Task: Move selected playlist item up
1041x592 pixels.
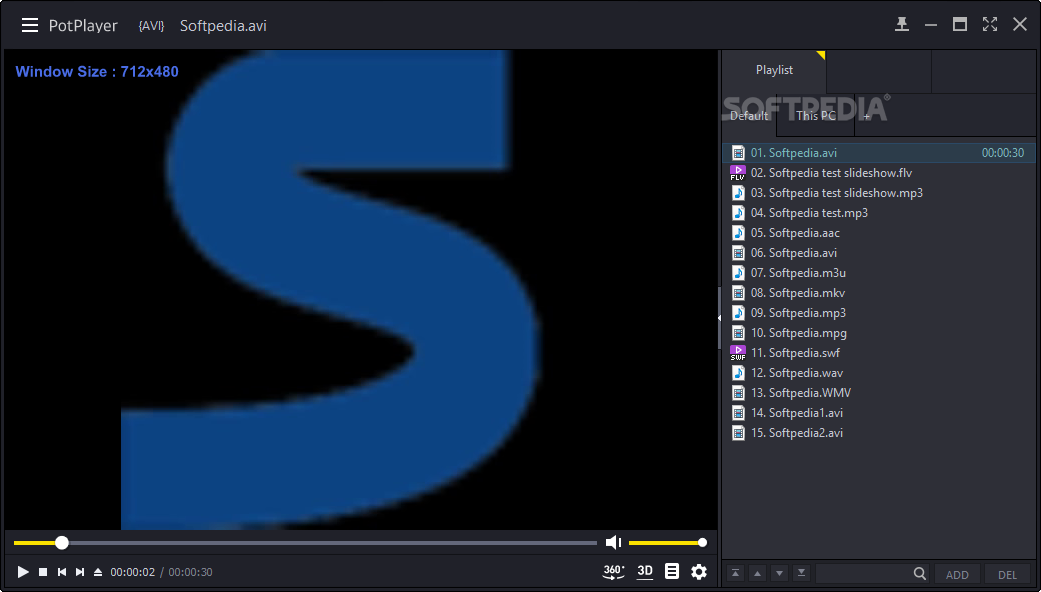Action: pos(758,573)
